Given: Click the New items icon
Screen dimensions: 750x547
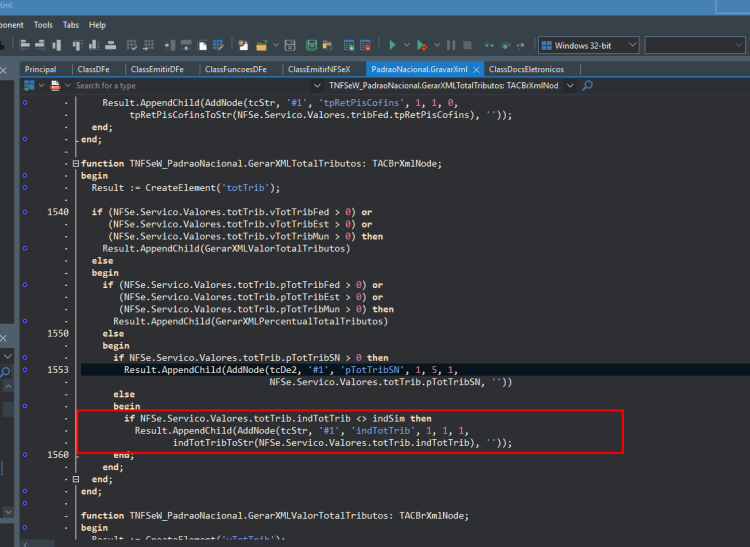Looking at the screenshot, I should 243,45.
